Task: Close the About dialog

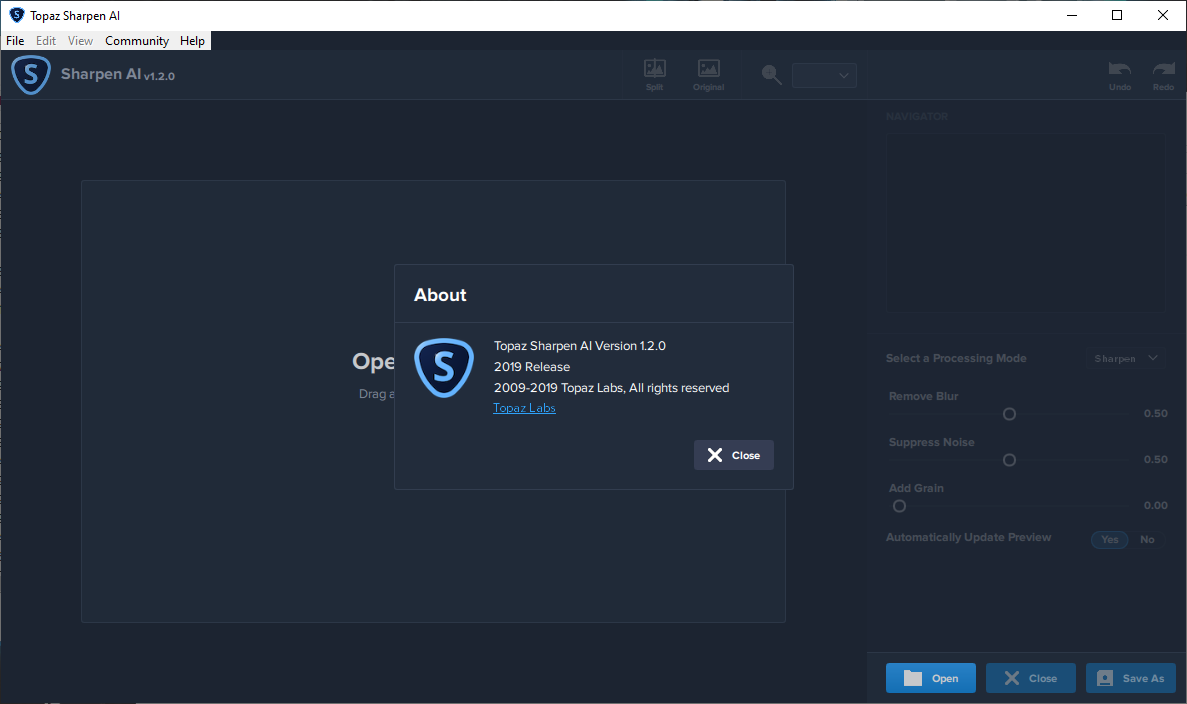Action: click(733, 455)
